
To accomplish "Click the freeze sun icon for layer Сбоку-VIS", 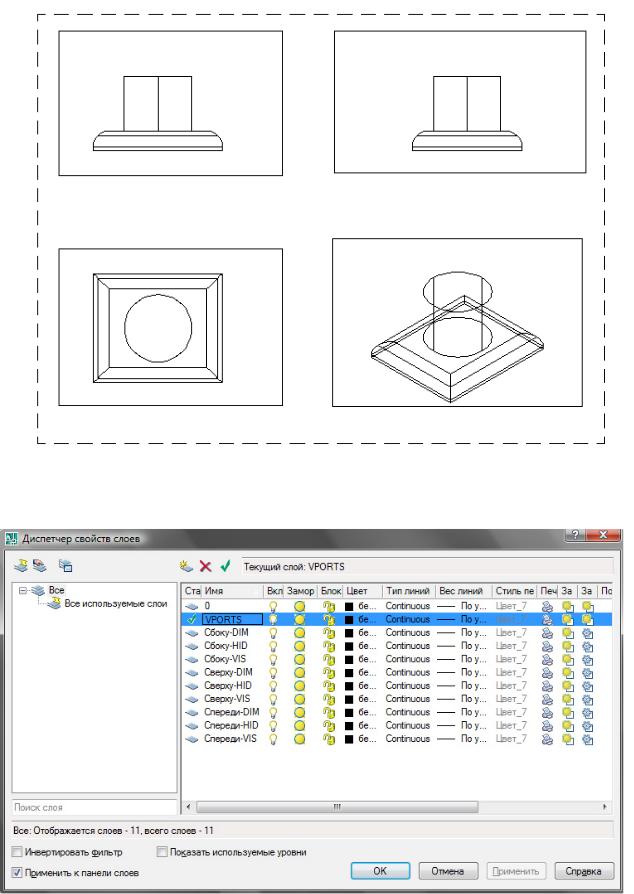I will coord(299,659).
